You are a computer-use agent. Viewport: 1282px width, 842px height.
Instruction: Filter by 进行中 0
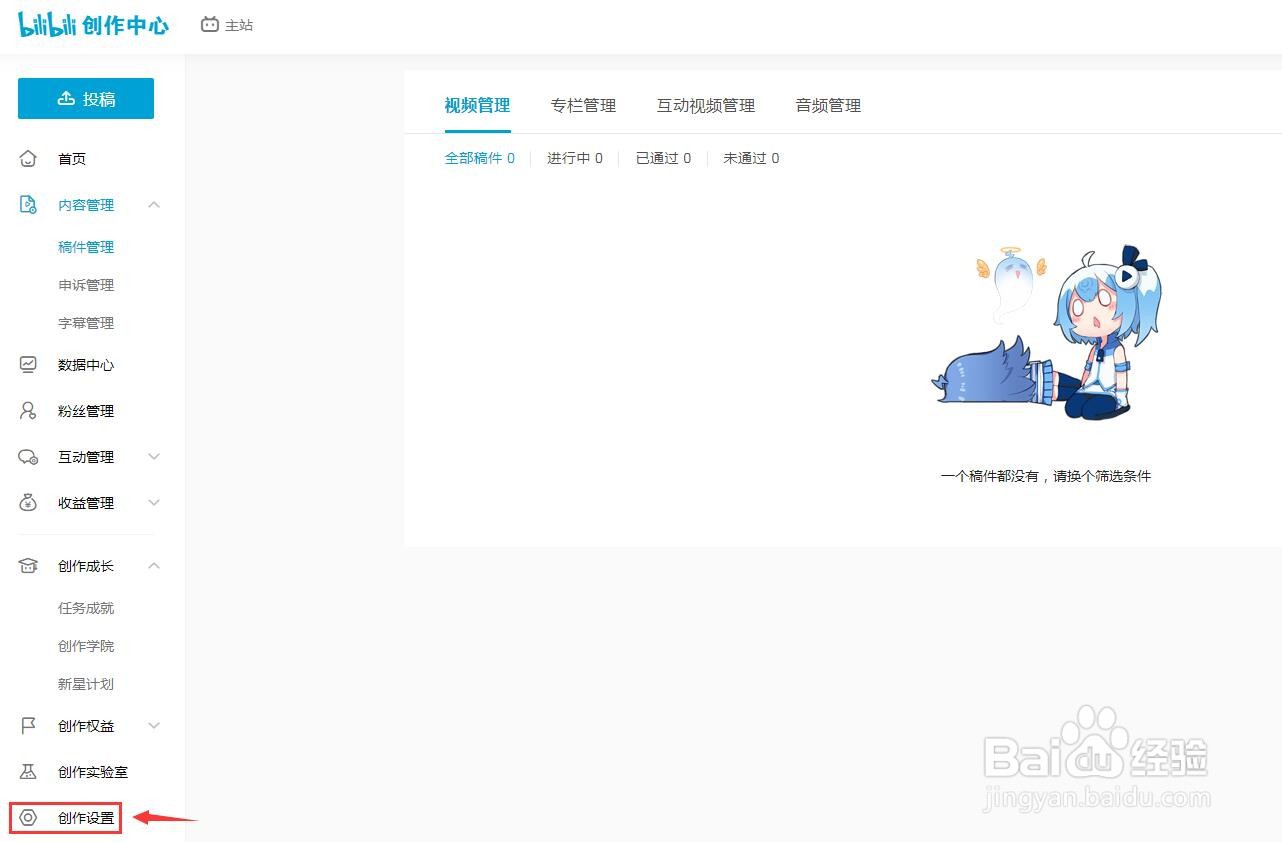point(575,158)
